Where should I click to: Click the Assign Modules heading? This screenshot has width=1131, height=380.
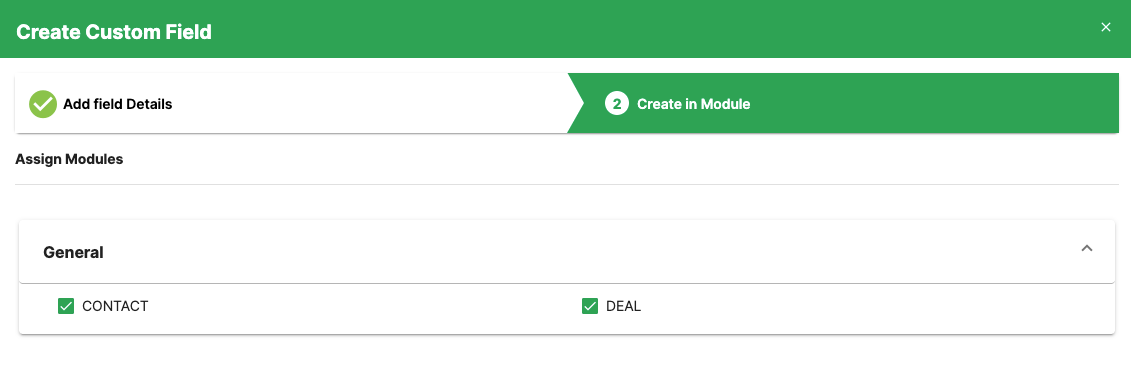click(69, 159)
